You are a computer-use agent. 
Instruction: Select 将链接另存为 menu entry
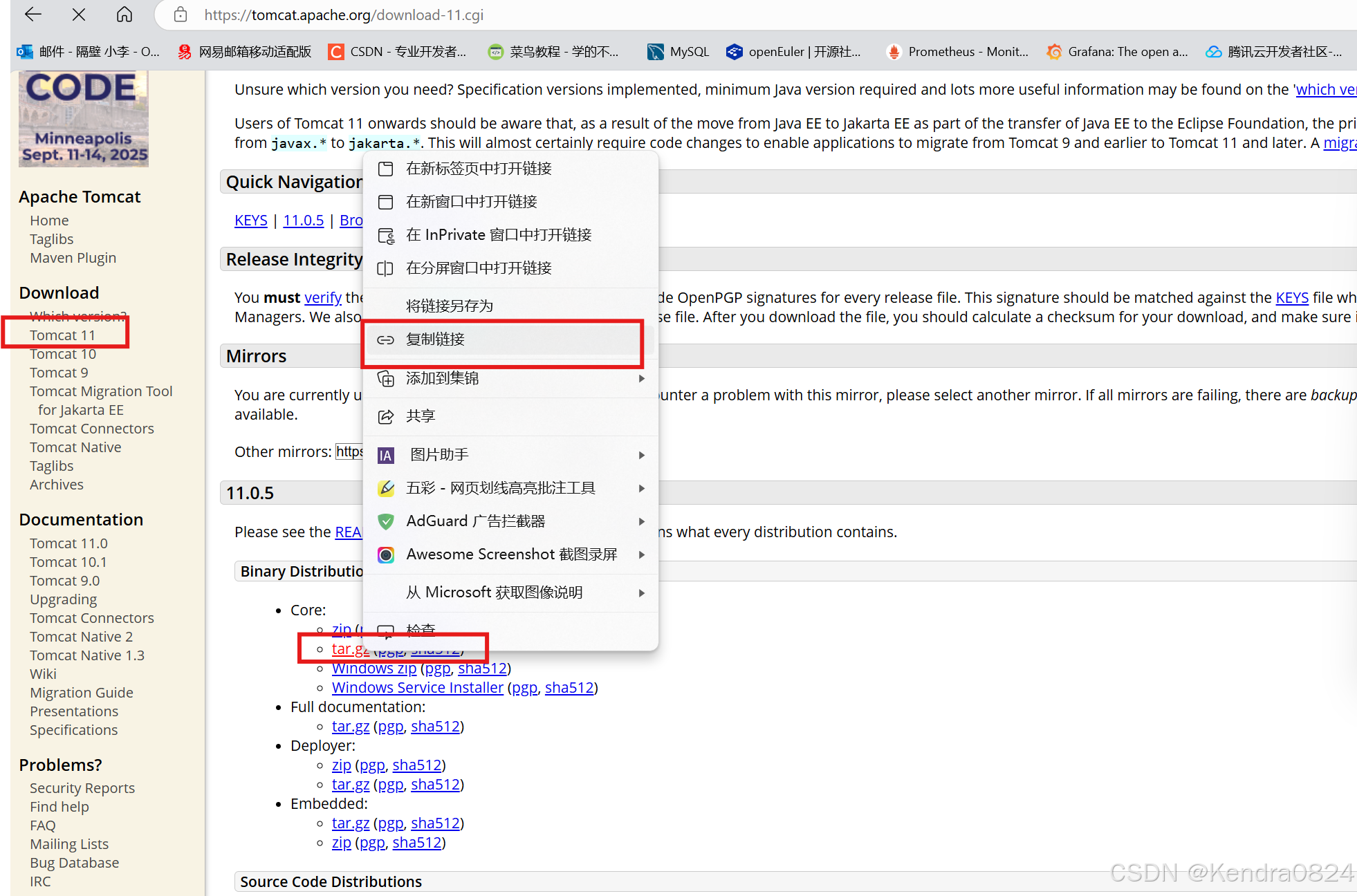[x=450, y=306]
